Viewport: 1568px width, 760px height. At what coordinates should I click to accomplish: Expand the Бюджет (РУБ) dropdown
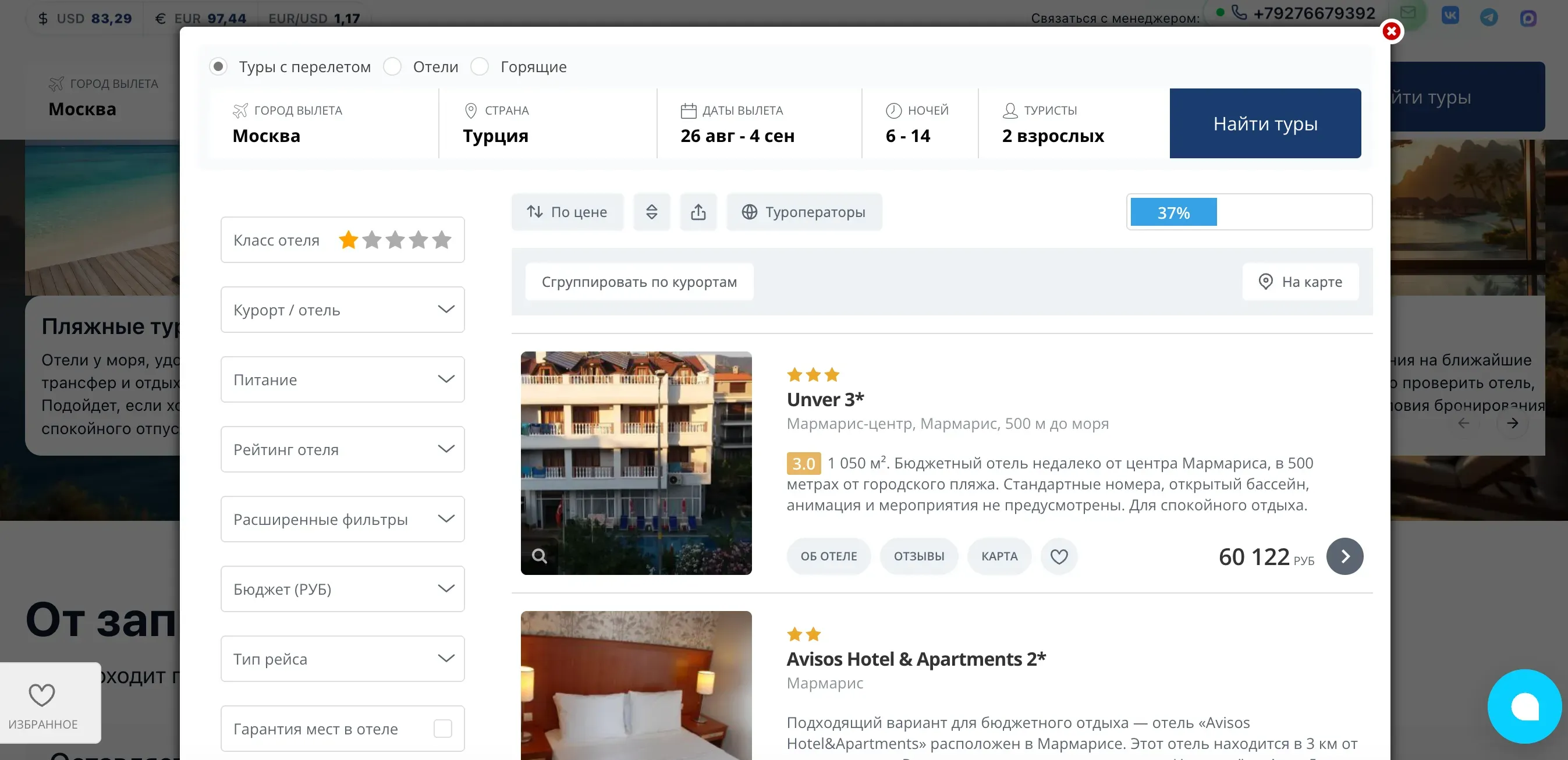pos(343,589)
